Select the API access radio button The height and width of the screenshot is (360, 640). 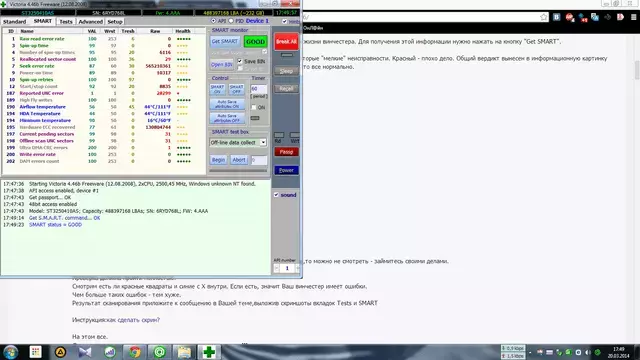(x=213, y=21)
